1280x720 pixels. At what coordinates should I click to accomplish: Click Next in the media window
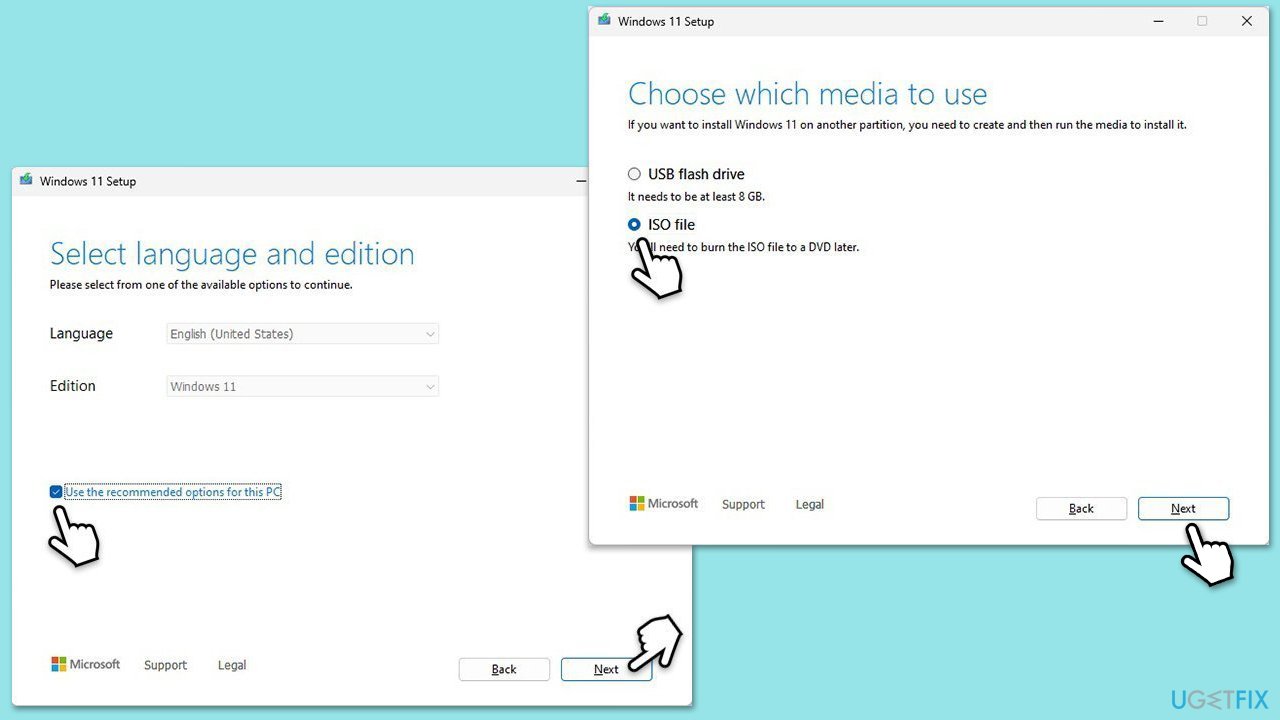(1183, 509)
